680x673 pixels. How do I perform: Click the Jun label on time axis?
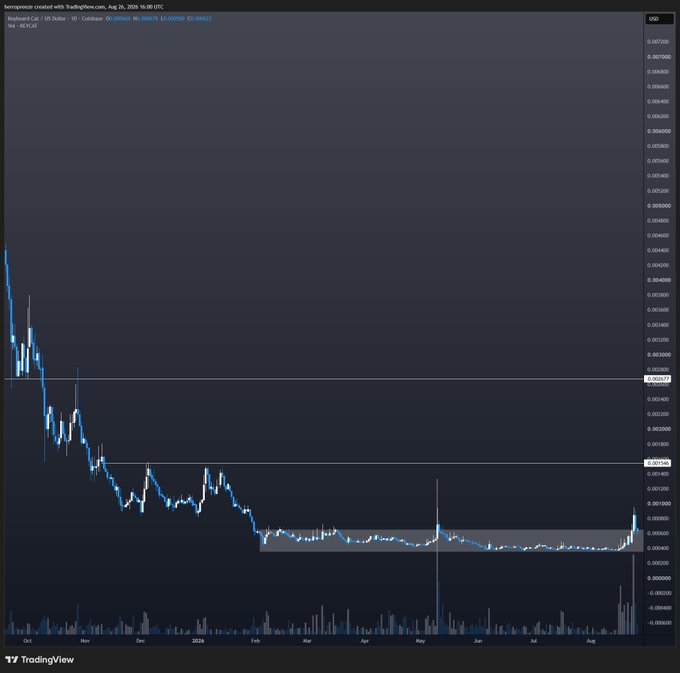478,640
